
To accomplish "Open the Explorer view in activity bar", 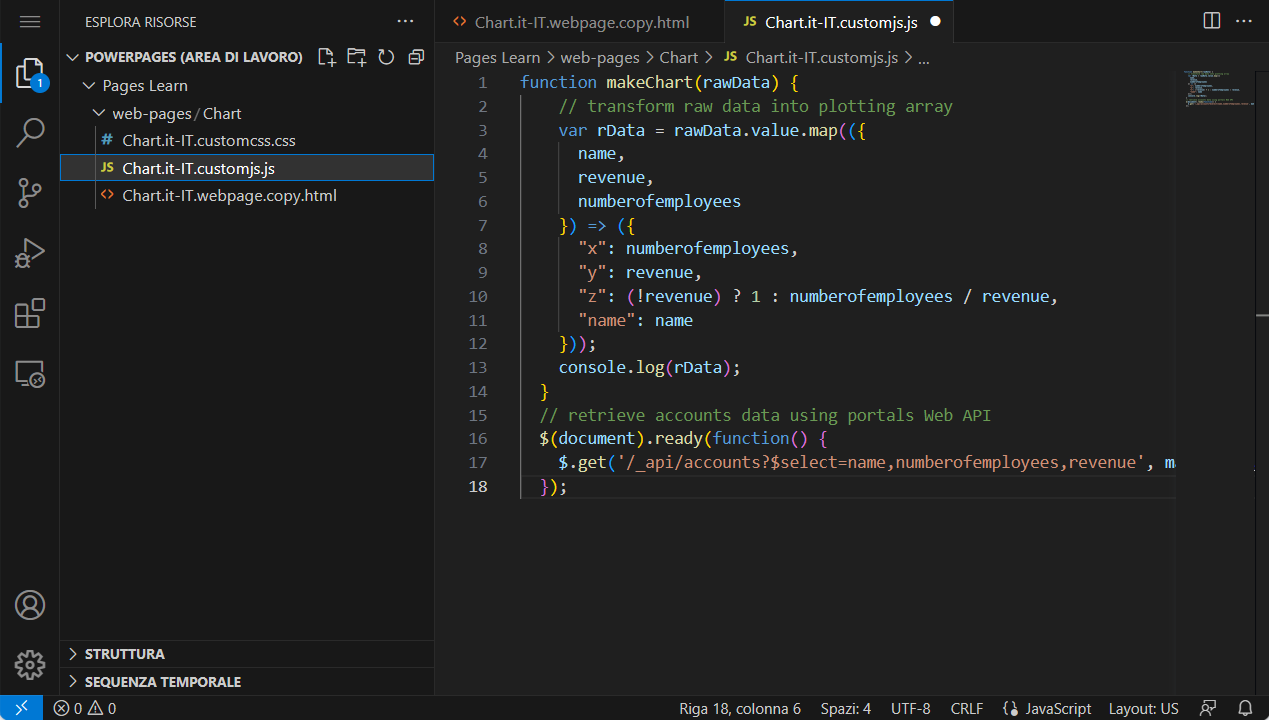I will (x=30, y=74).
